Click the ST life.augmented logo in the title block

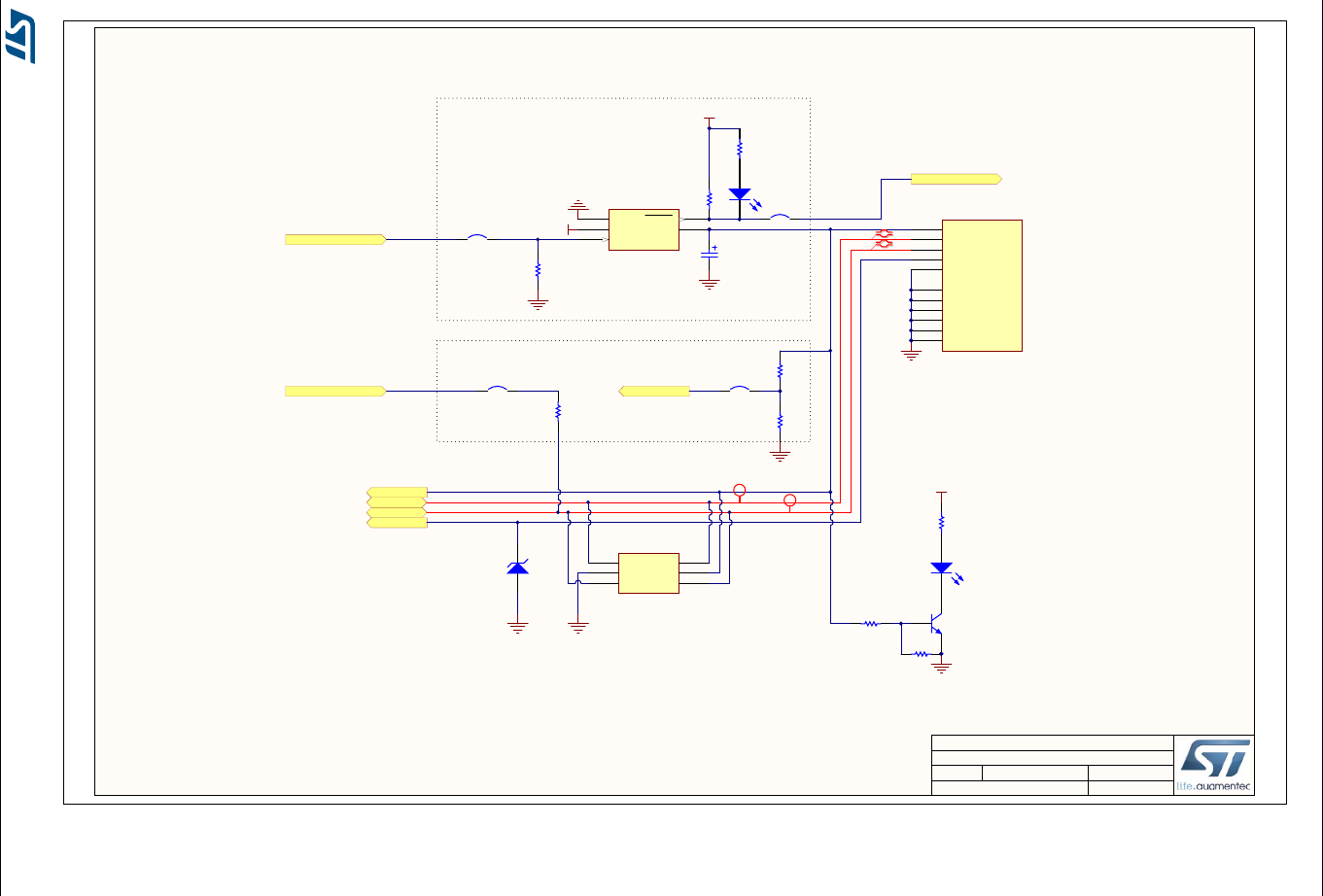pos(1213,765)
